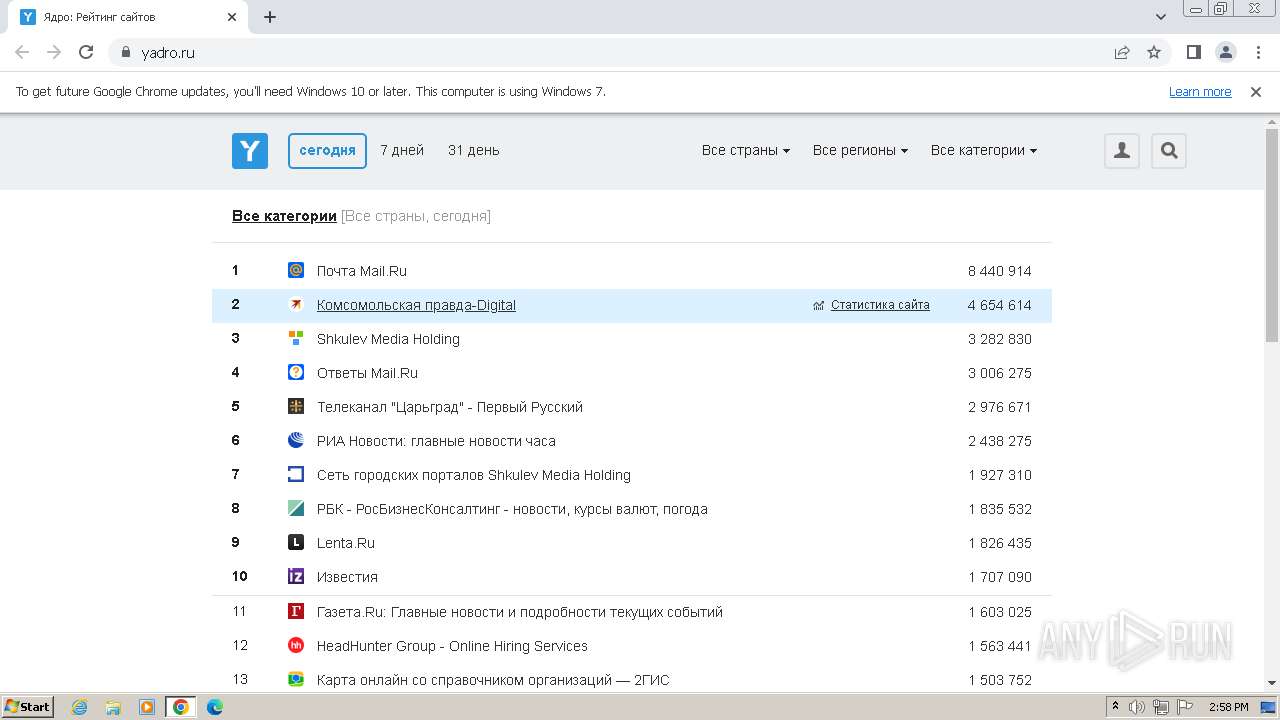Go back with the browser back arrow

(22, 52)
